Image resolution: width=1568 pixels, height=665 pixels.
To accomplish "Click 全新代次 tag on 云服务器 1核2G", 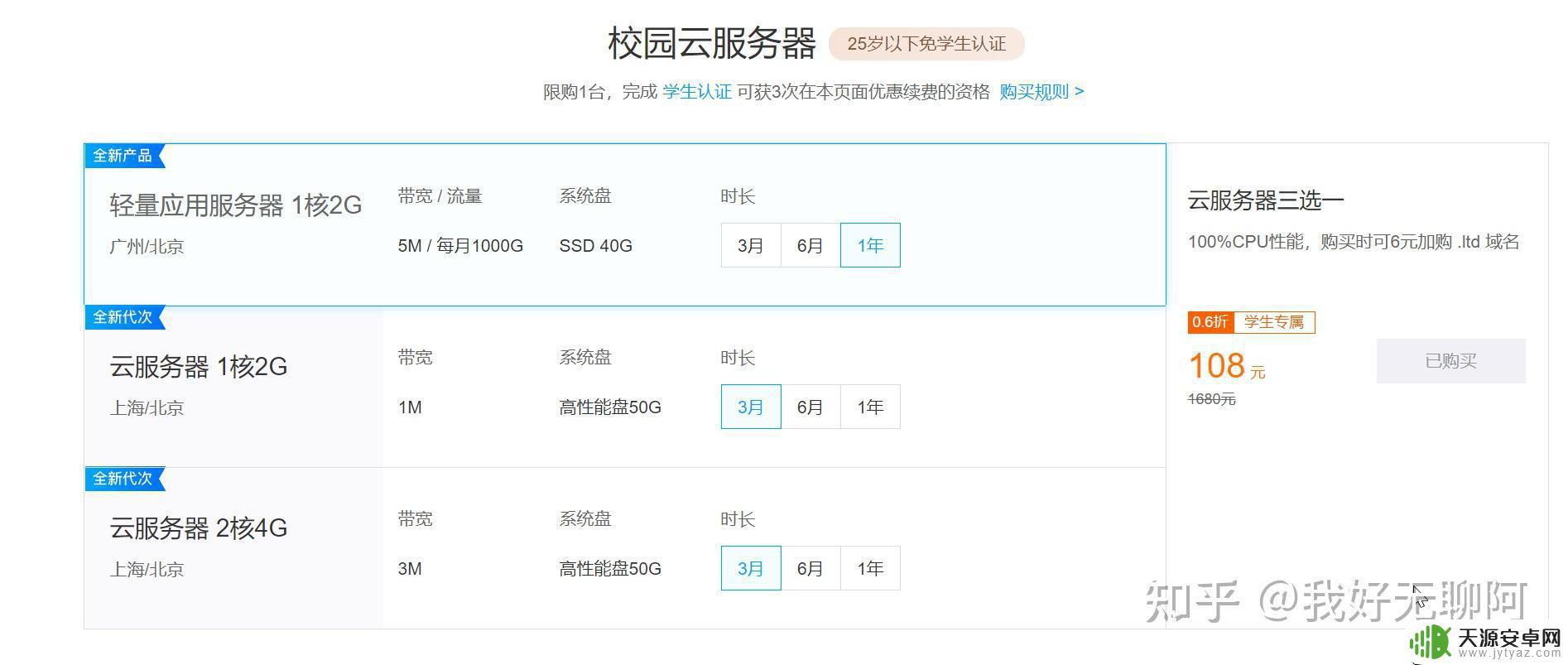I will pos(124,317).
